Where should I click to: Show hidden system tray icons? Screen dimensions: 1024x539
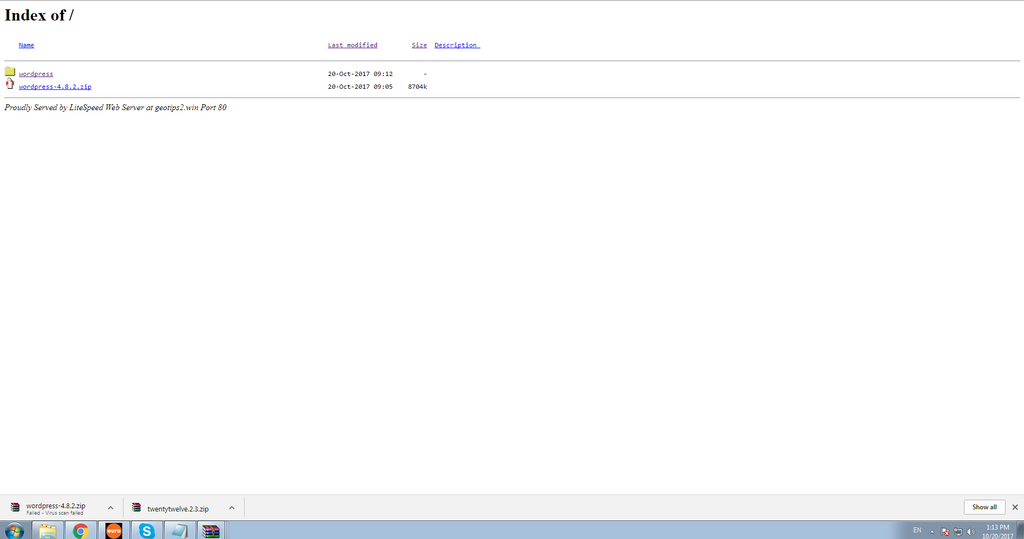point(932,532)
